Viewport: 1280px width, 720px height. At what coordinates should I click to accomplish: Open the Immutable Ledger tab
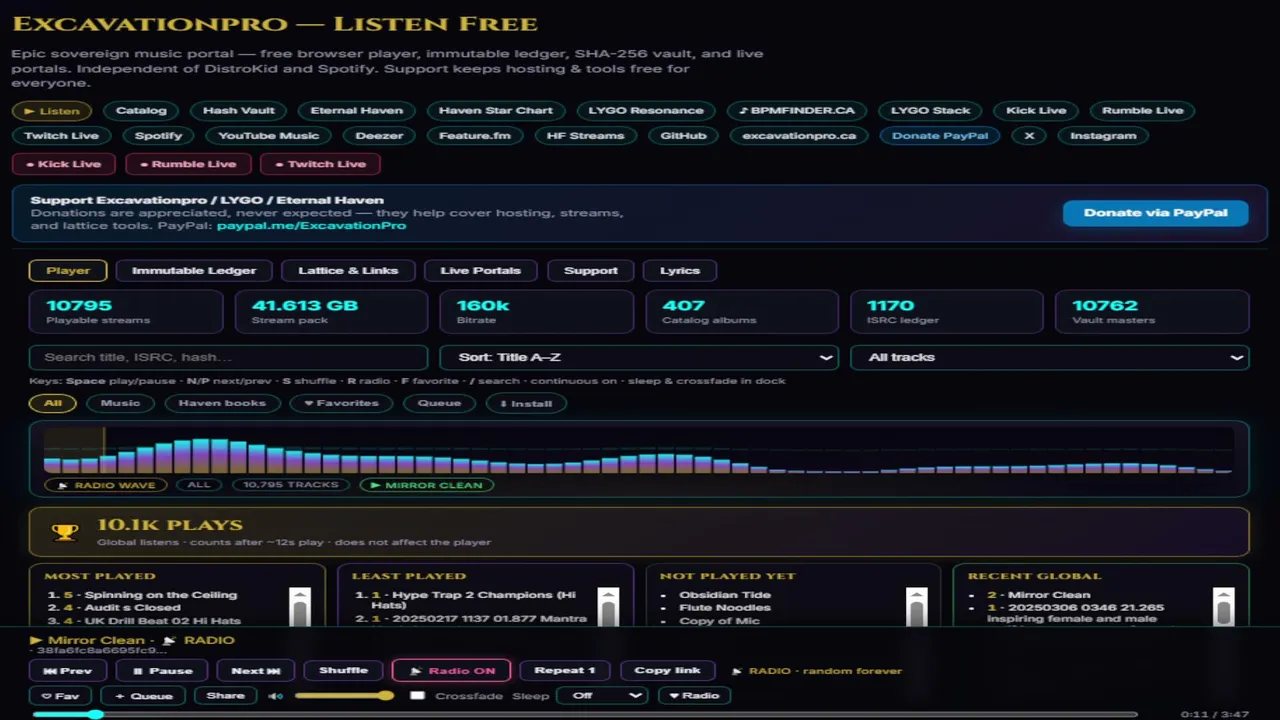coord(194,270)
